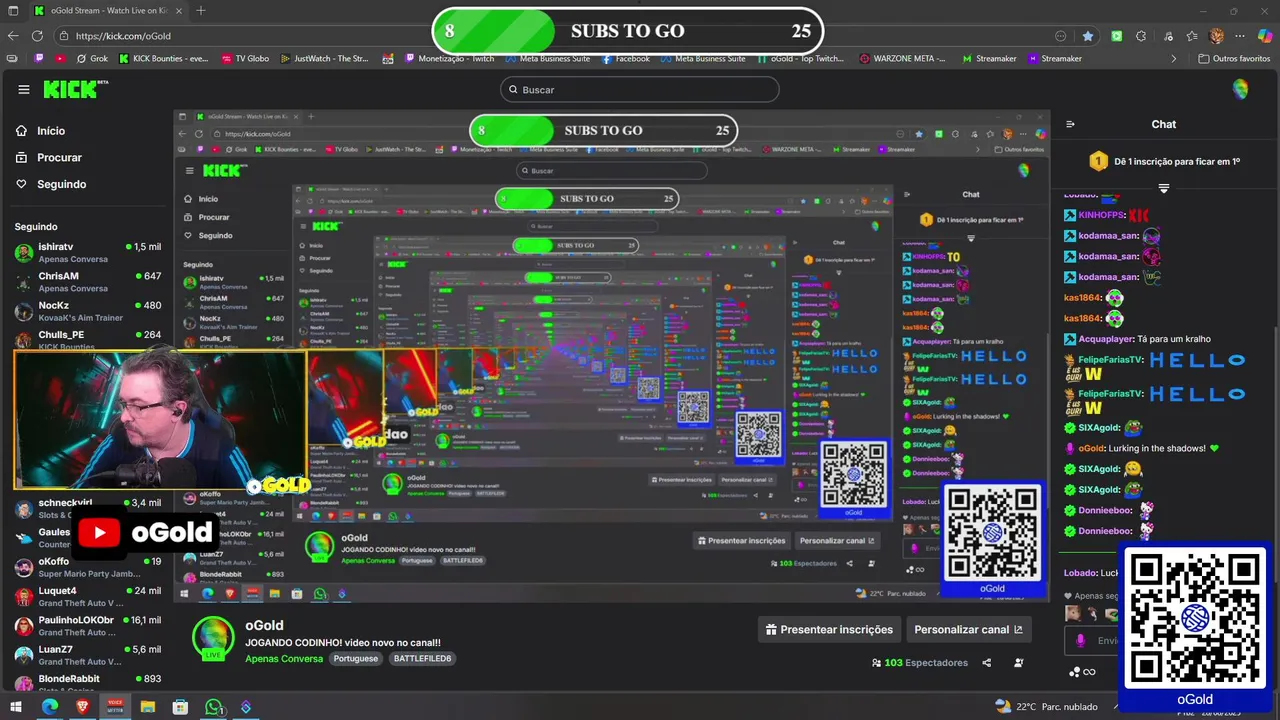Click Dê 1 inscrição leaderboard banner

[x=1164, y=161]
